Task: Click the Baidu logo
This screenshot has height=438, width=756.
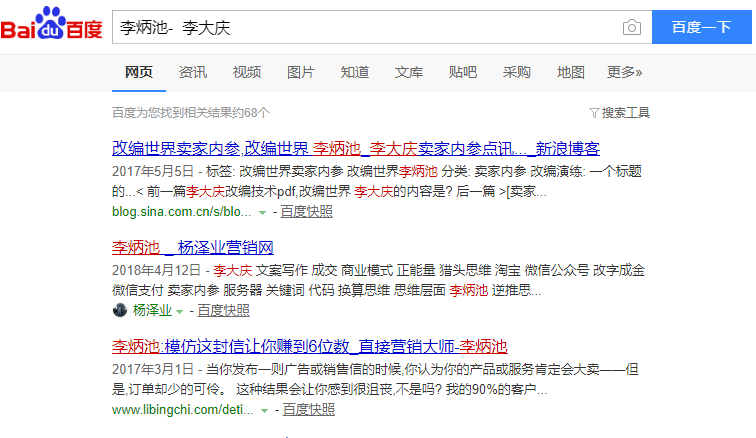Action: pos(51,24)
